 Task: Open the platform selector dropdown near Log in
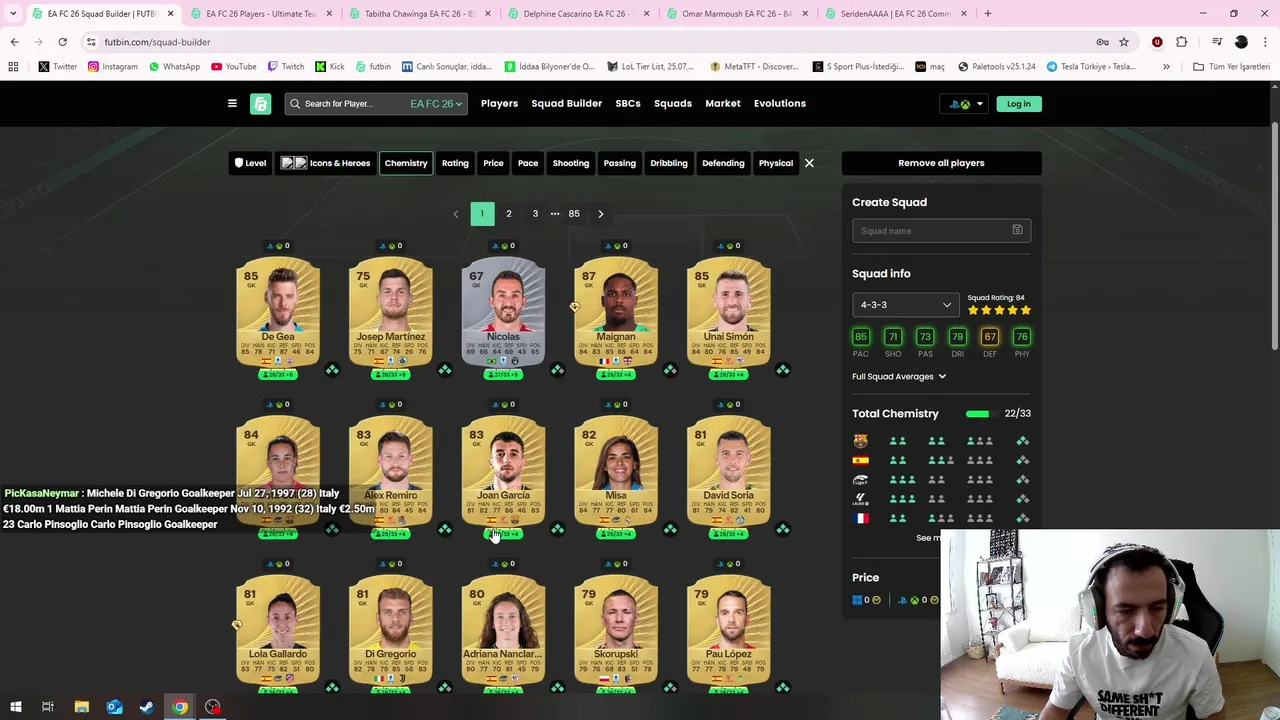coord(965,103)
